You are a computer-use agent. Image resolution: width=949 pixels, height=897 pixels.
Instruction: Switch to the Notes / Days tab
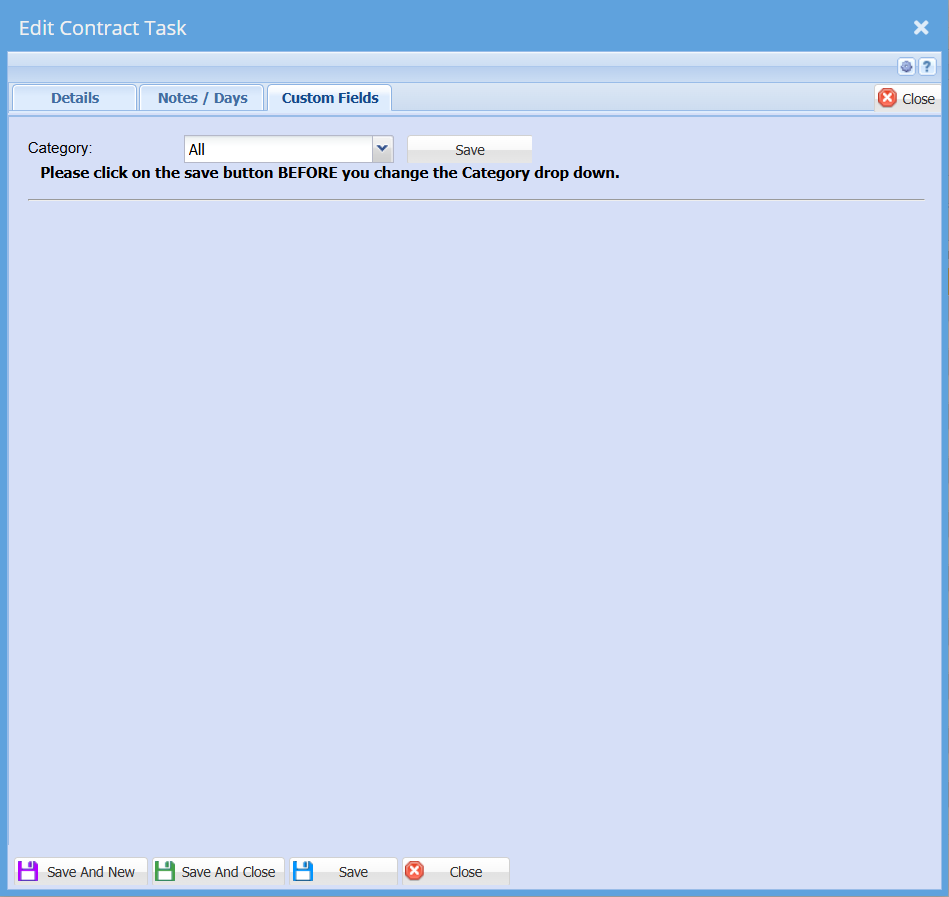coord(202,98)
